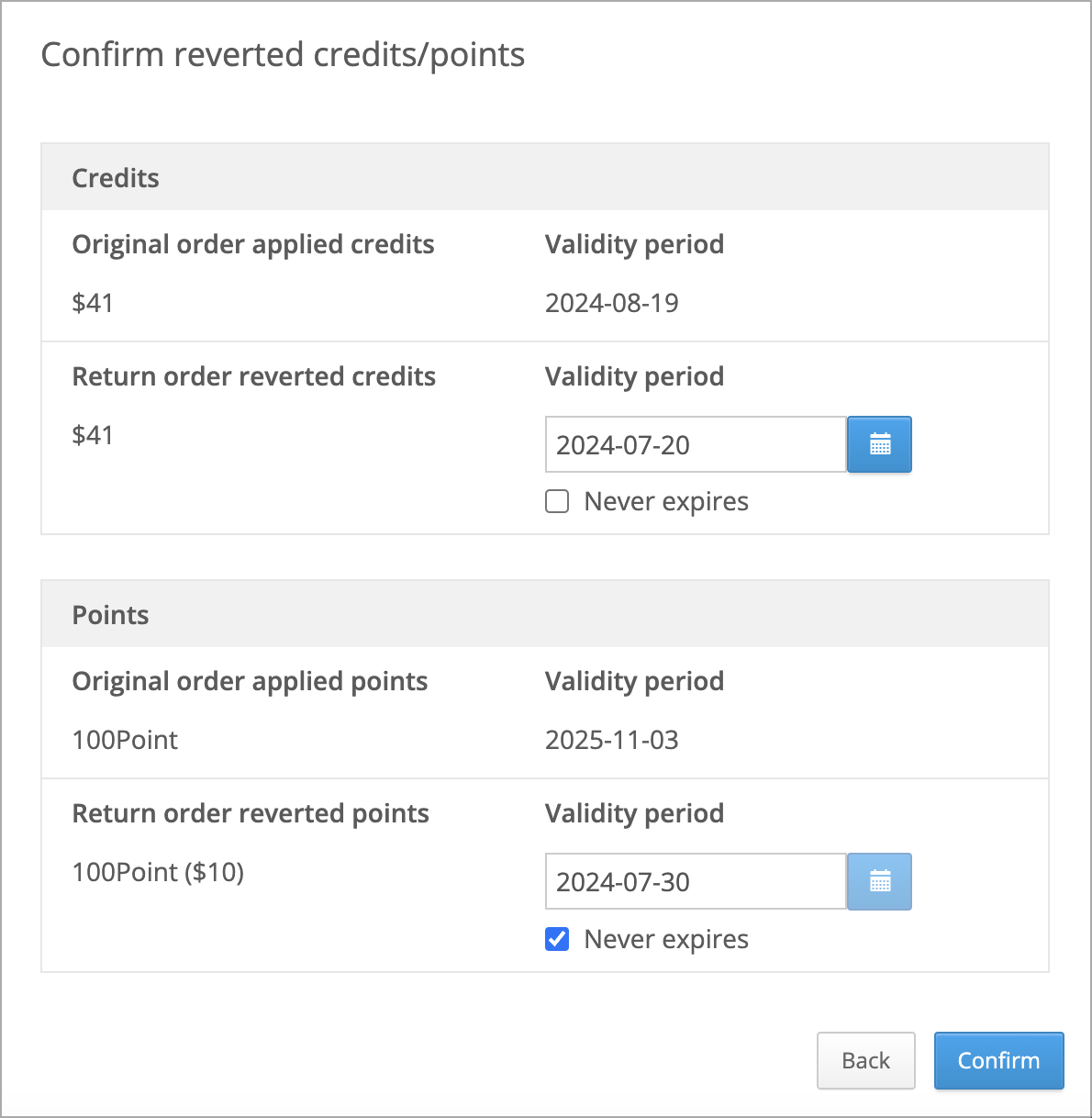The width and height of the screenshot is (1092, 1118).
Task: Click the original points validity date 2025-11-03
Action: click(612, 740)
